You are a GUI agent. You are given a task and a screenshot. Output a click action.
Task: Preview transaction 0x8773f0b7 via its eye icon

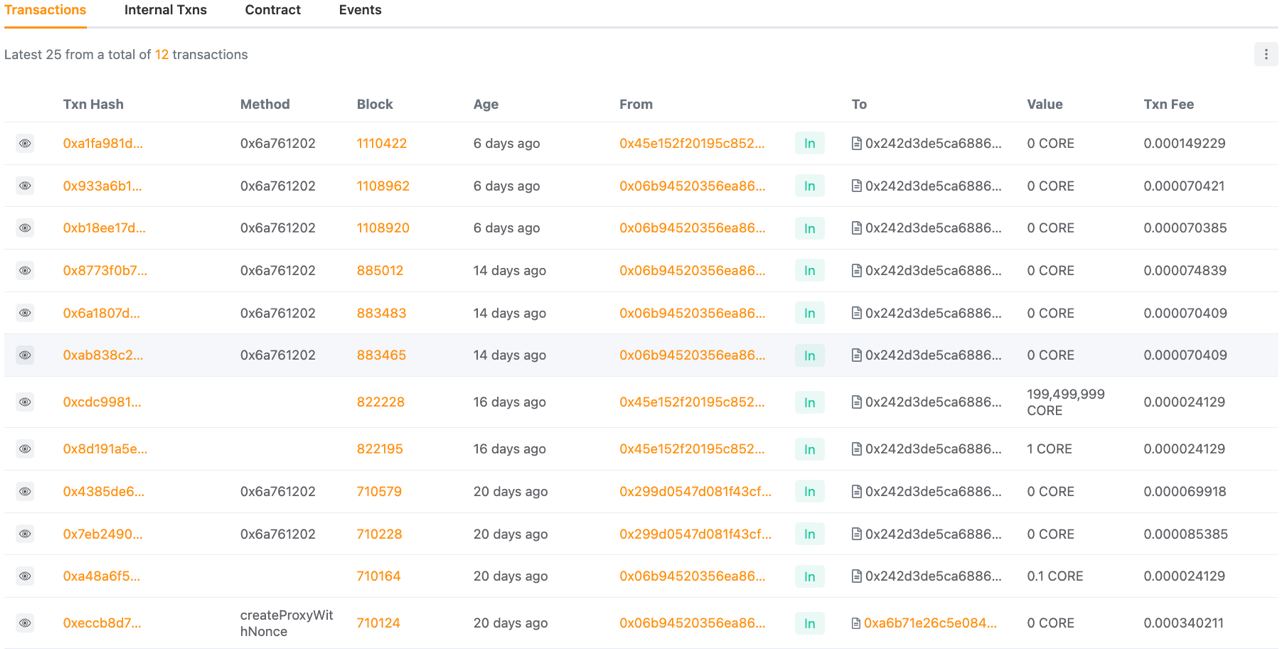25,271
